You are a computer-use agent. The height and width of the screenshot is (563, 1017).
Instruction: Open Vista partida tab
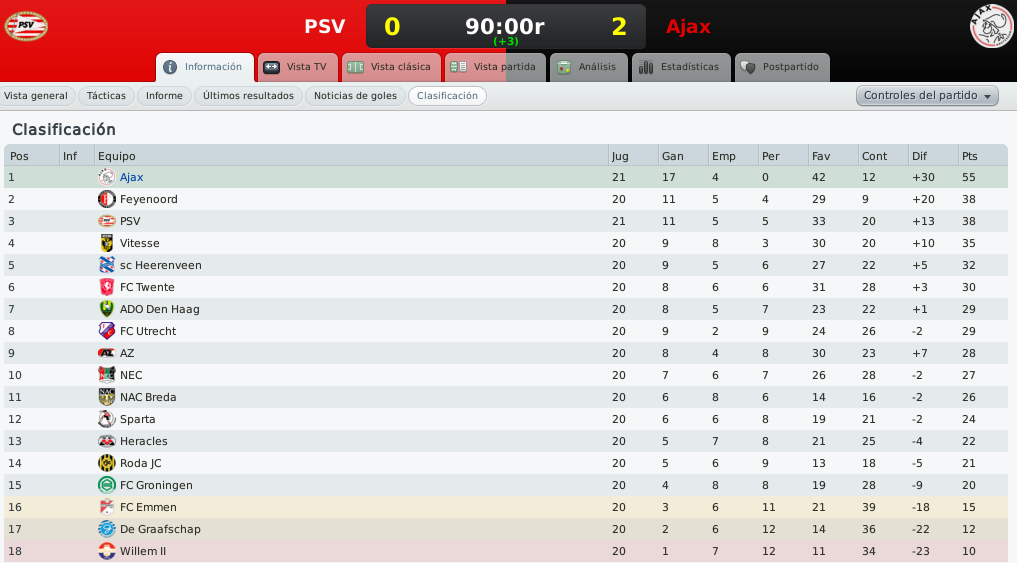click(x=495, y=67)
